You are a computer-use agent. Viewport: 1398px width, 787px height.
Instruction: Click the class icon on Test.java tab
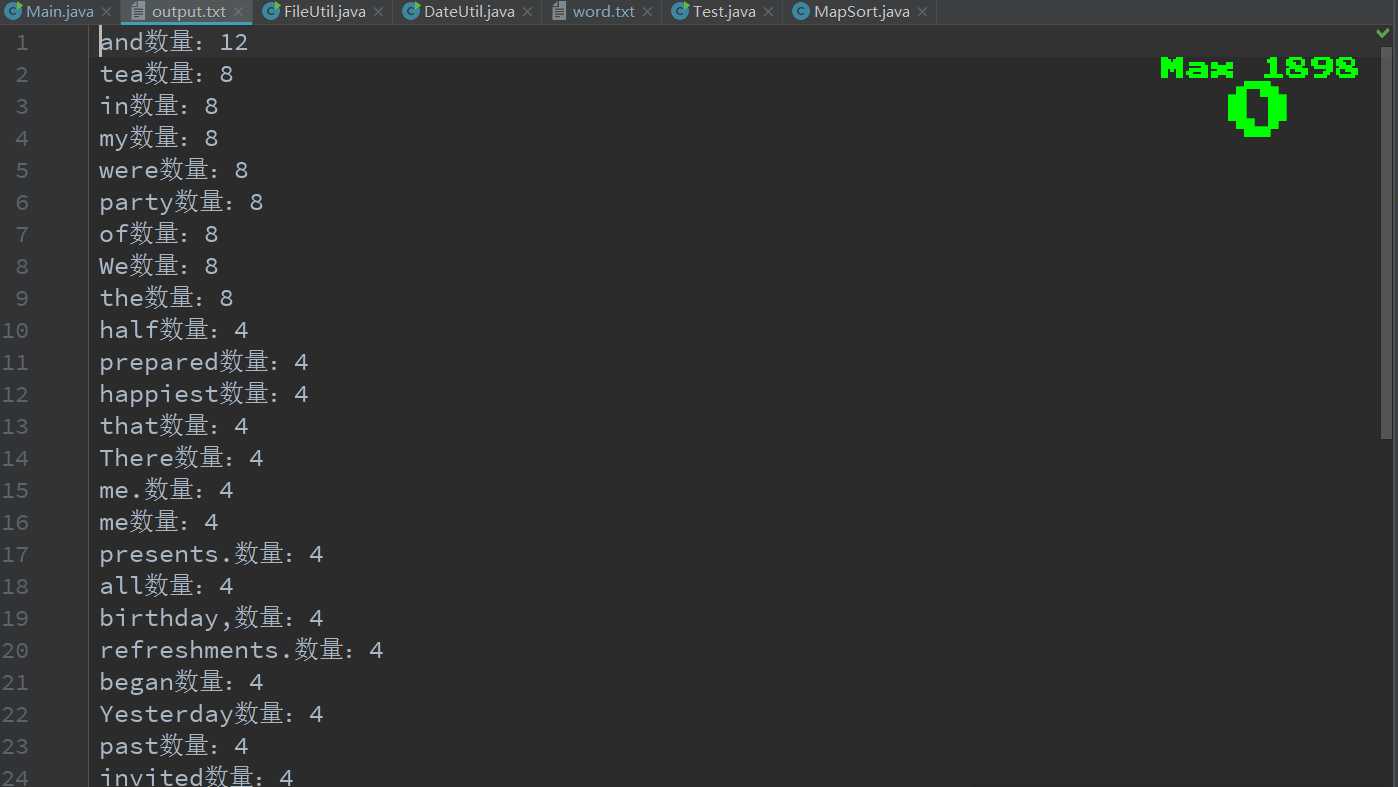(x=680, y=12)
